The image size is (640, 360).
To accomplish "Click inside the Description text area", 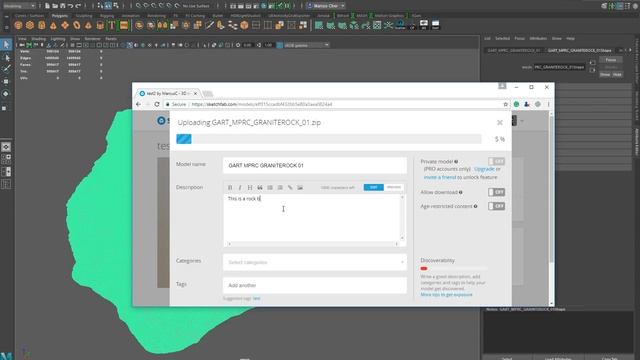I will 312,218.
